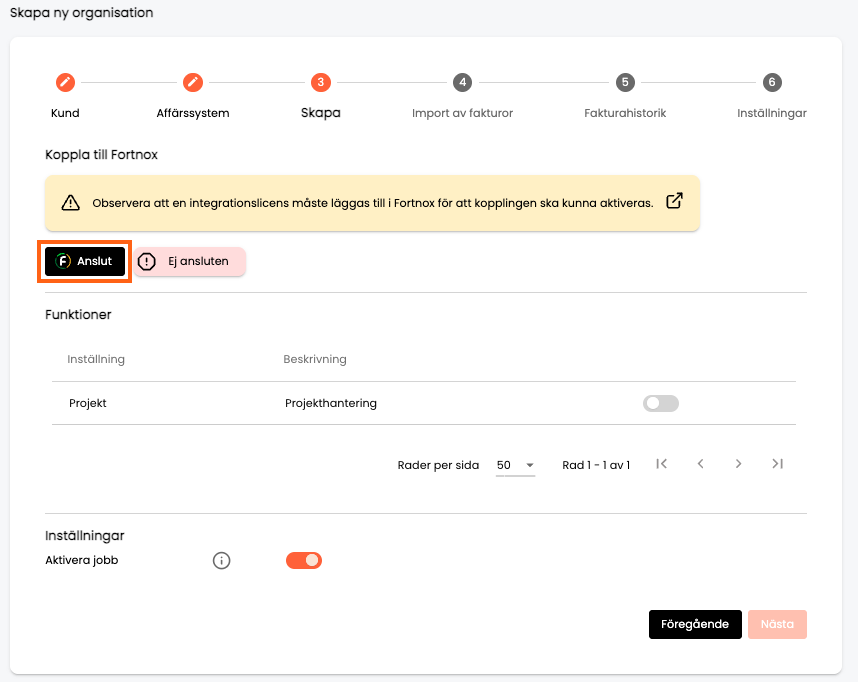Click the info icon beside Aktivera jobb
This screenshot has width=858, height=682.
pyautogui.click(x=222, y=560)
